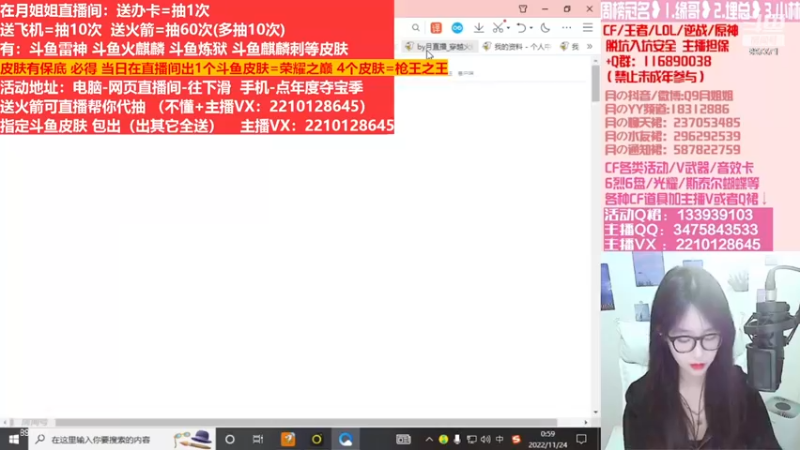Click the undo closed page icon

521,28
